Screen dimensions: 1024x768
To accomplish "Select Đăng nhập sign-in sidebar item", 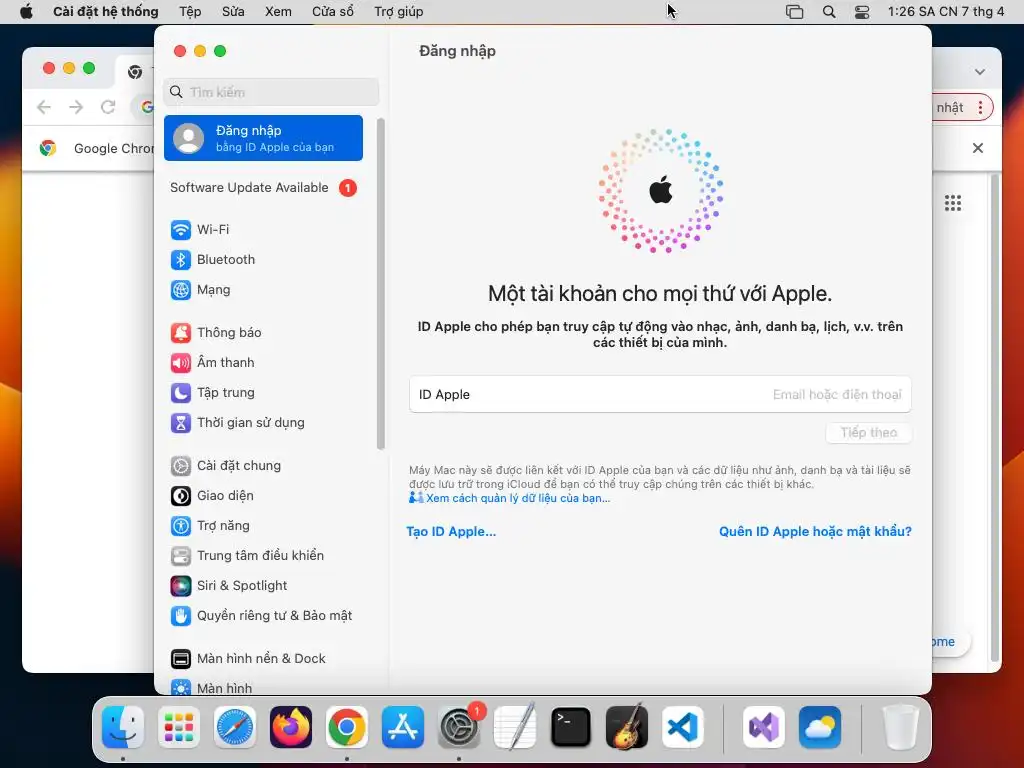I will [x=263, y=138].
